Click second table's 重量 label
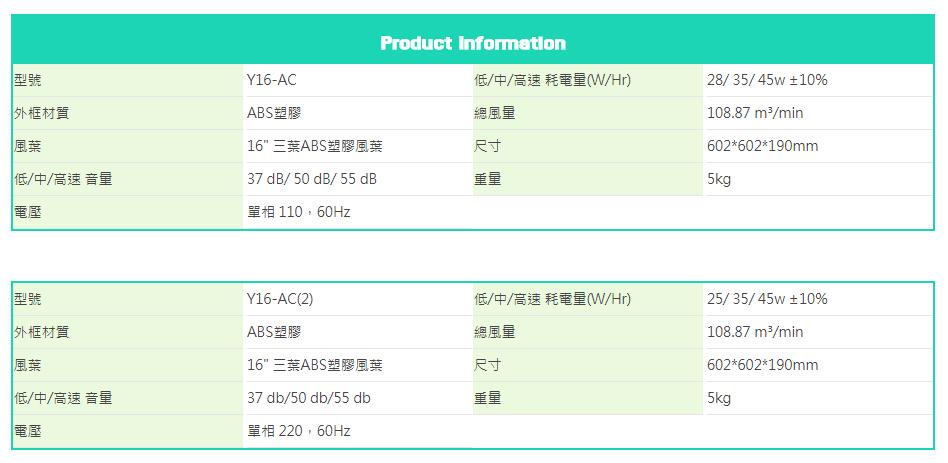Image resolution: width=948 pixels, height=463 pixels. (487, 398)
